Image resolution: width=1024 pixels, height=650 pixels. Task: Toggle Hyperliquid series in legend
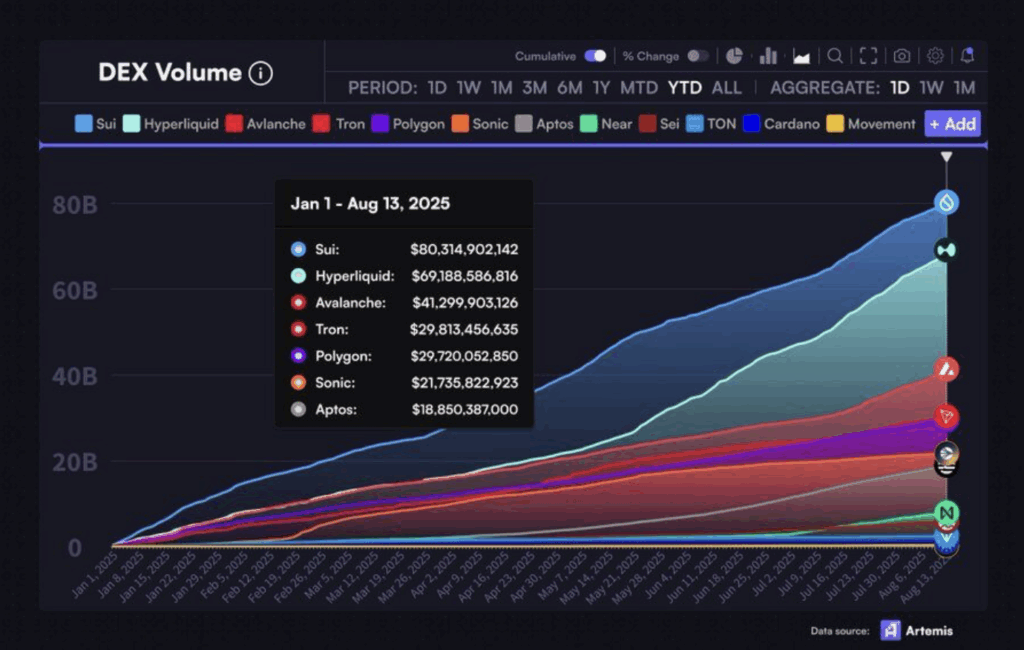point(171,124)
